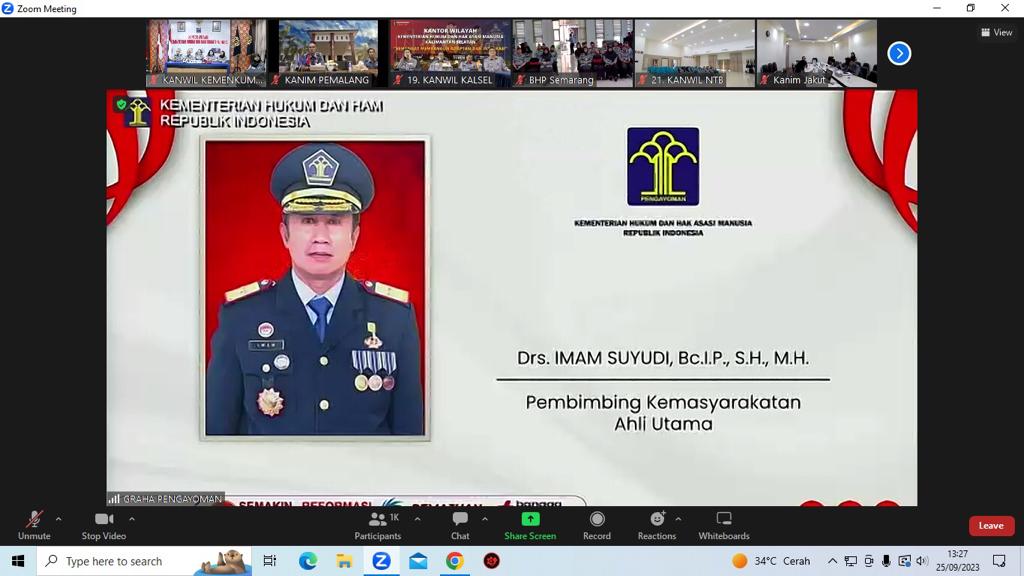Leave the meeting

pos(991,526)
